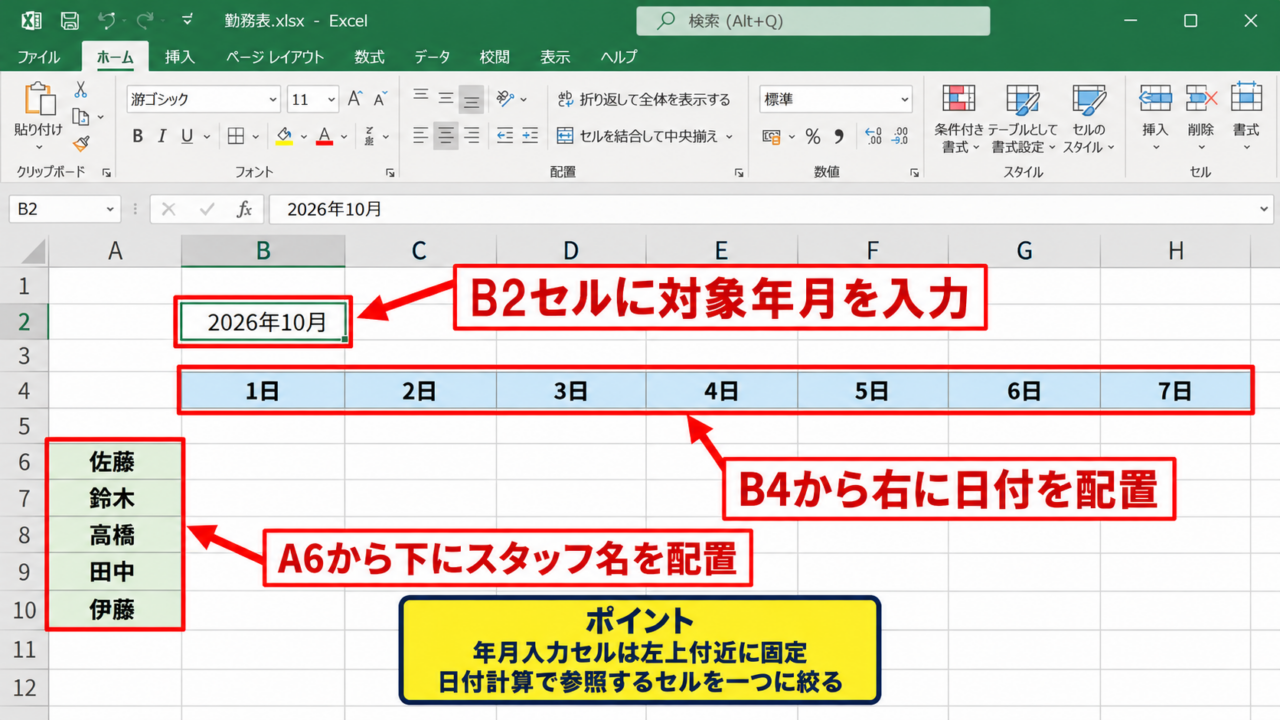Click the Undo arrow icon

click(105, 21)
